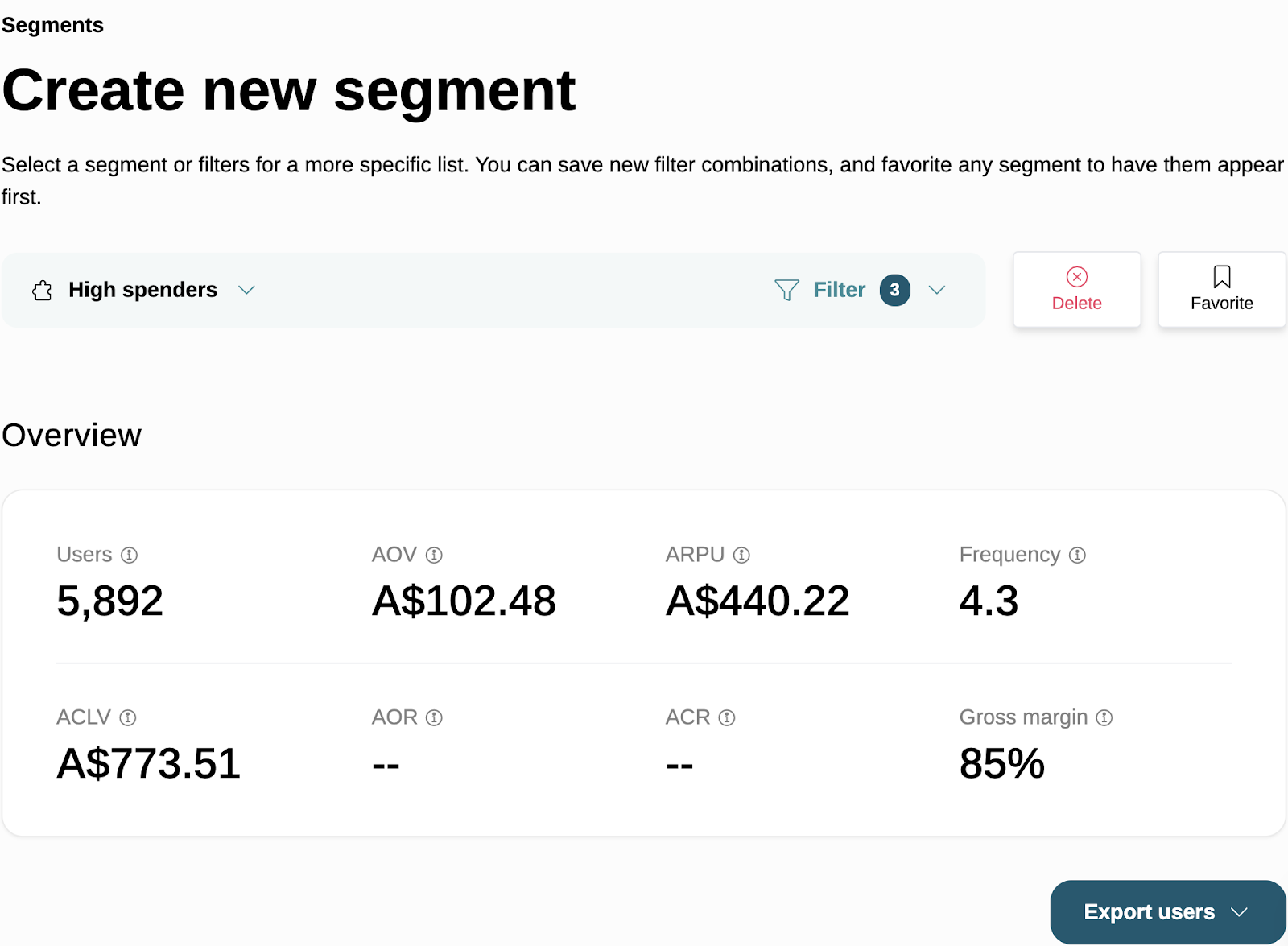1288x946 pixels.
Task: Click the AOV value A$102.48
Action: coord(464,601)
